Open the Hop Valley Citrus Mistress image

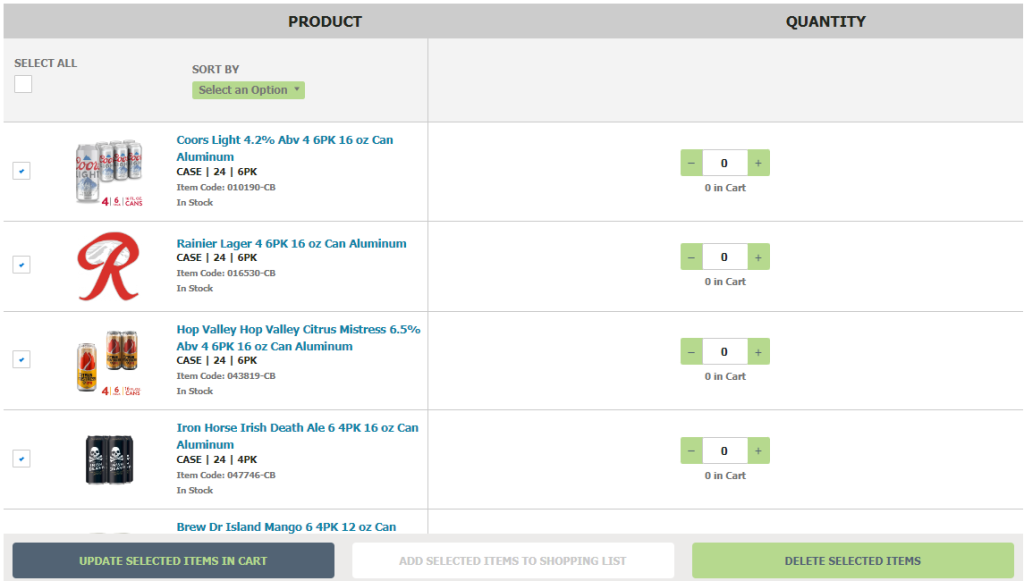109,361
